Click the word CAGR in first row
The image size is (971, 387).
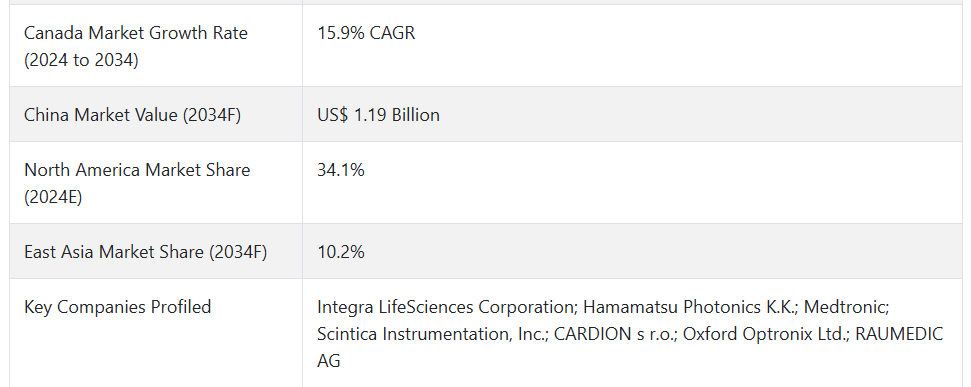tap(392, 33)
